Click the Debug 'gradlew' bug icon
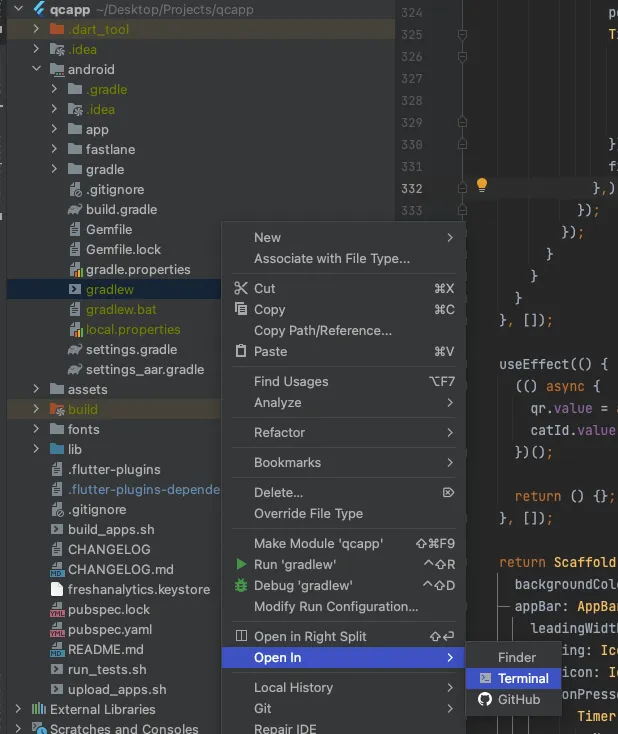Image resolution: width=618 pixels, height=734 pixels. (x=240, y=585)
